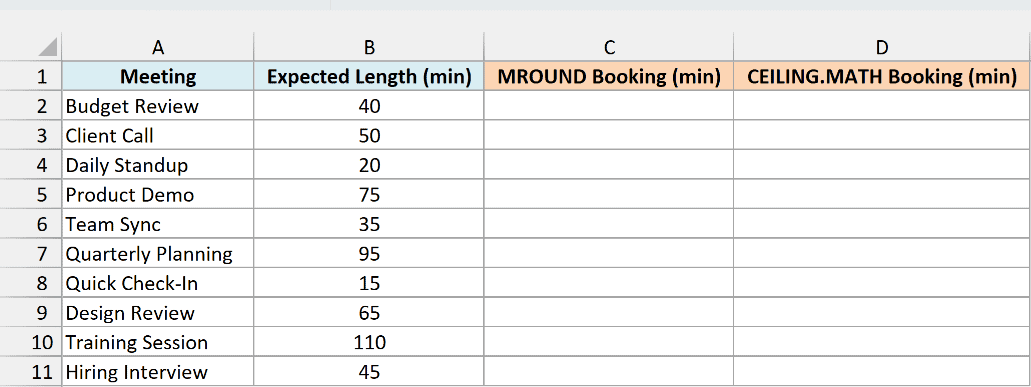Select the Hiring Interview cell

coord(158,372)
